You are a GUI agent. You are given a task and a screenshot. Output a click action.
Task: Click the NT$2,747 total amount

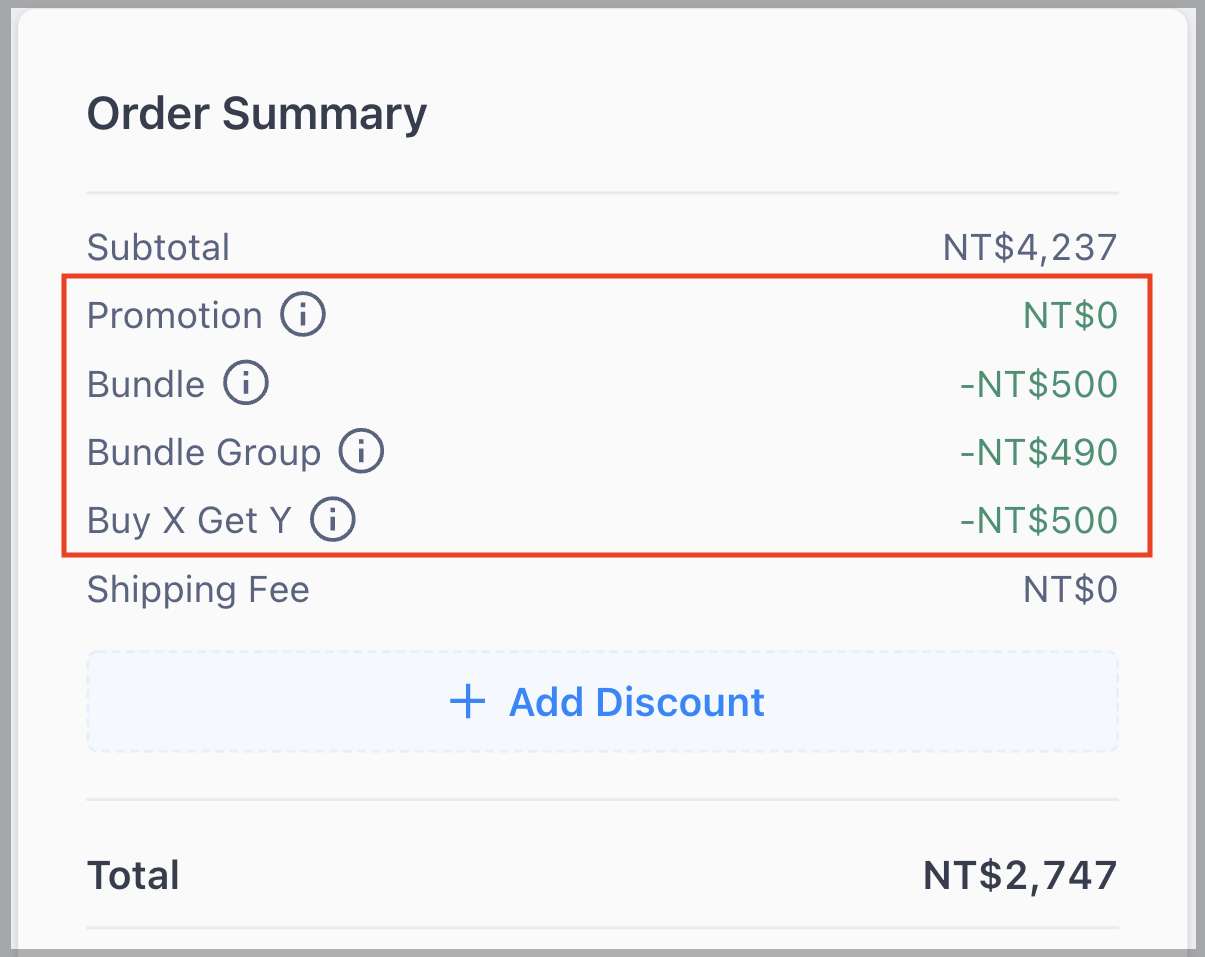point(1020,876)
